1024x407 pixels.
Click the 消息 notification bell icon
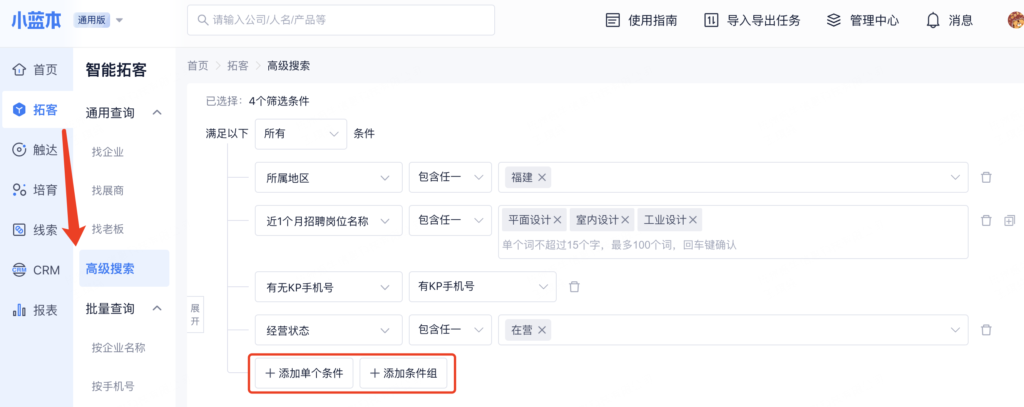click(933, 20)
